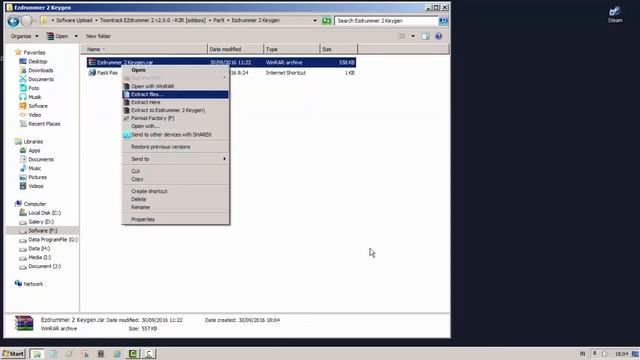The height and width of the screenshot is (360, 640).
Task: Click the green refresh button beside address bar
Action: (327, 20)
